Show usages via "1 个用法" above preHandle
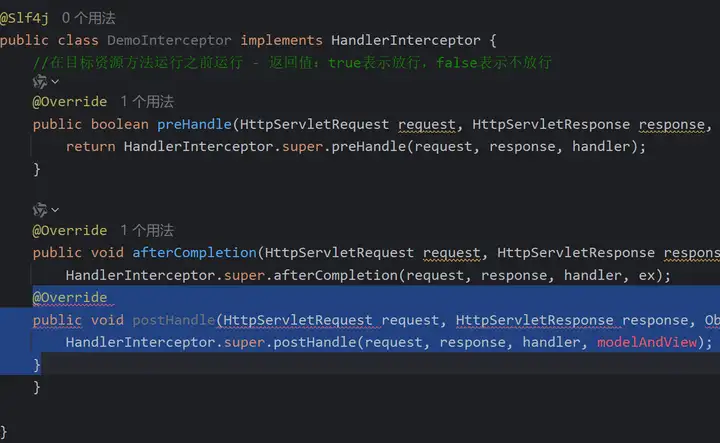The height and width of the screenshot is (443, 720). coord(147,102)
